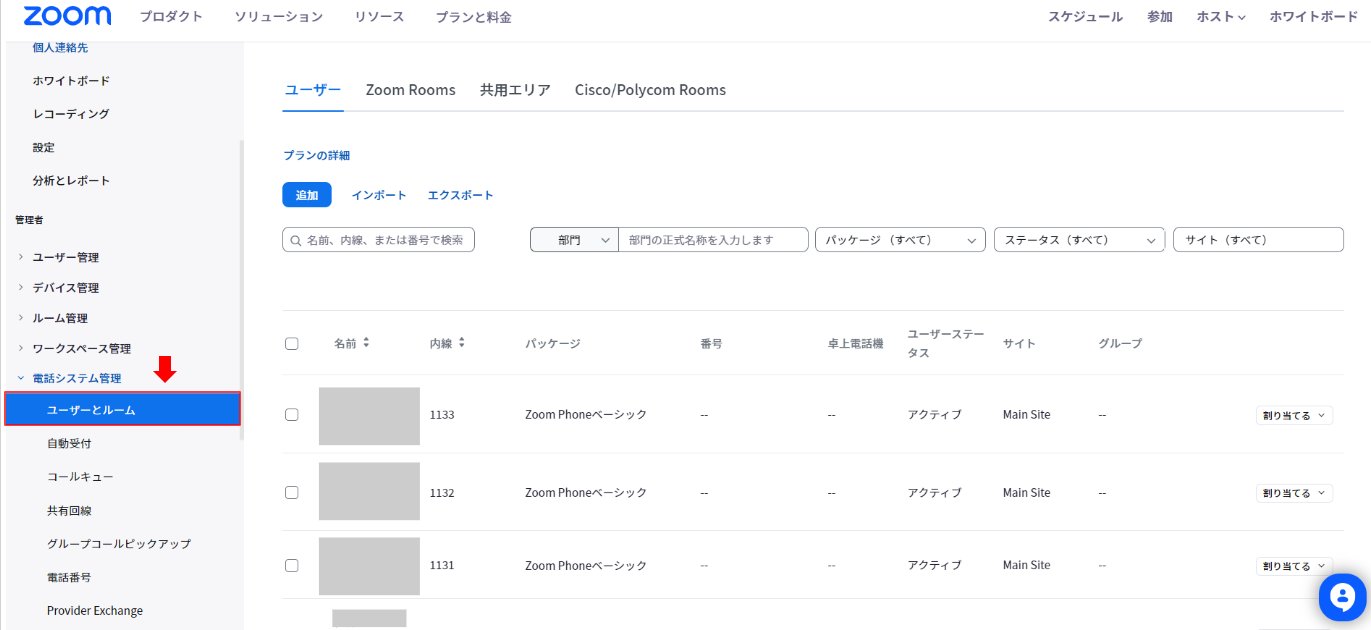This screenshot has height=630, width=1371.
Task: Open the chat support bubble icon
Action: 1343,597
